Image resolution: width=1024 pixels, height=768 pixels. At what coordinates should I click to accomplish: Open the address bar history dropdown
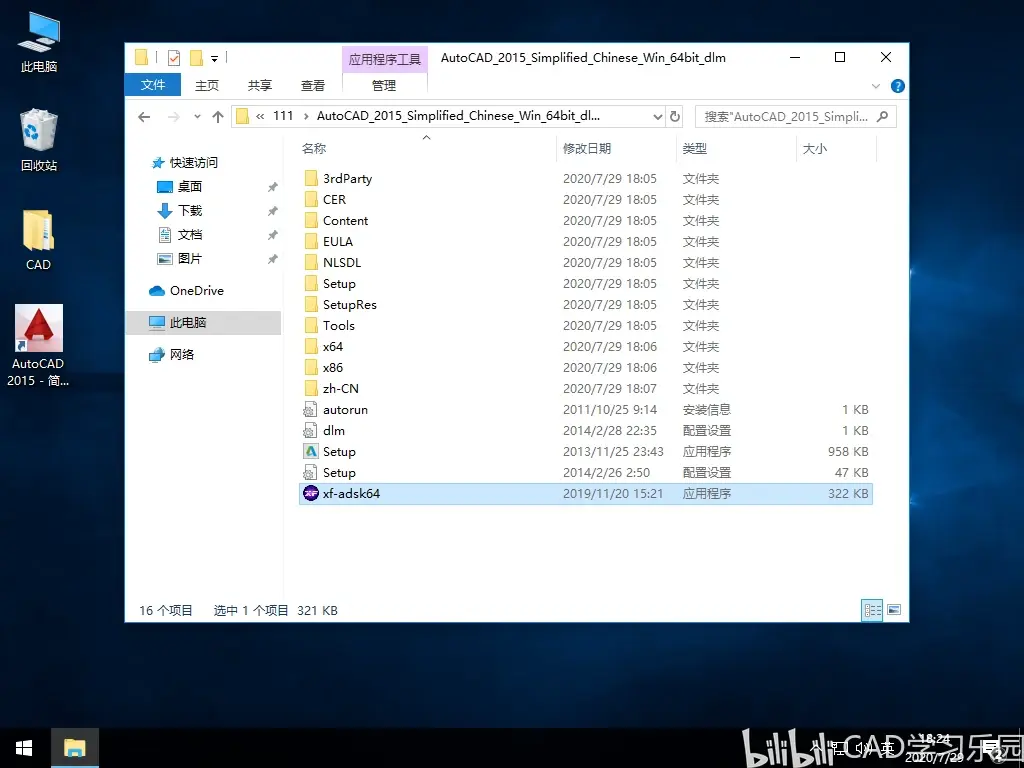658,117
